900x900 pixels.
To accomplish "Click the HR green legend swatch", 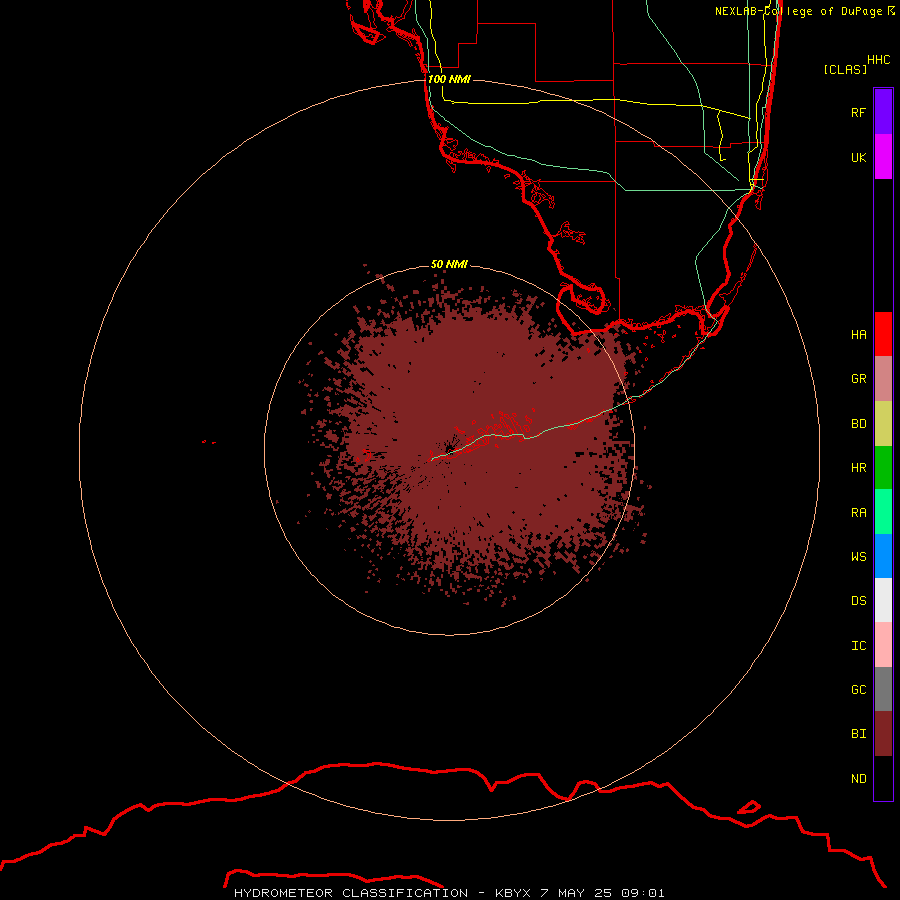I will 883,468.
